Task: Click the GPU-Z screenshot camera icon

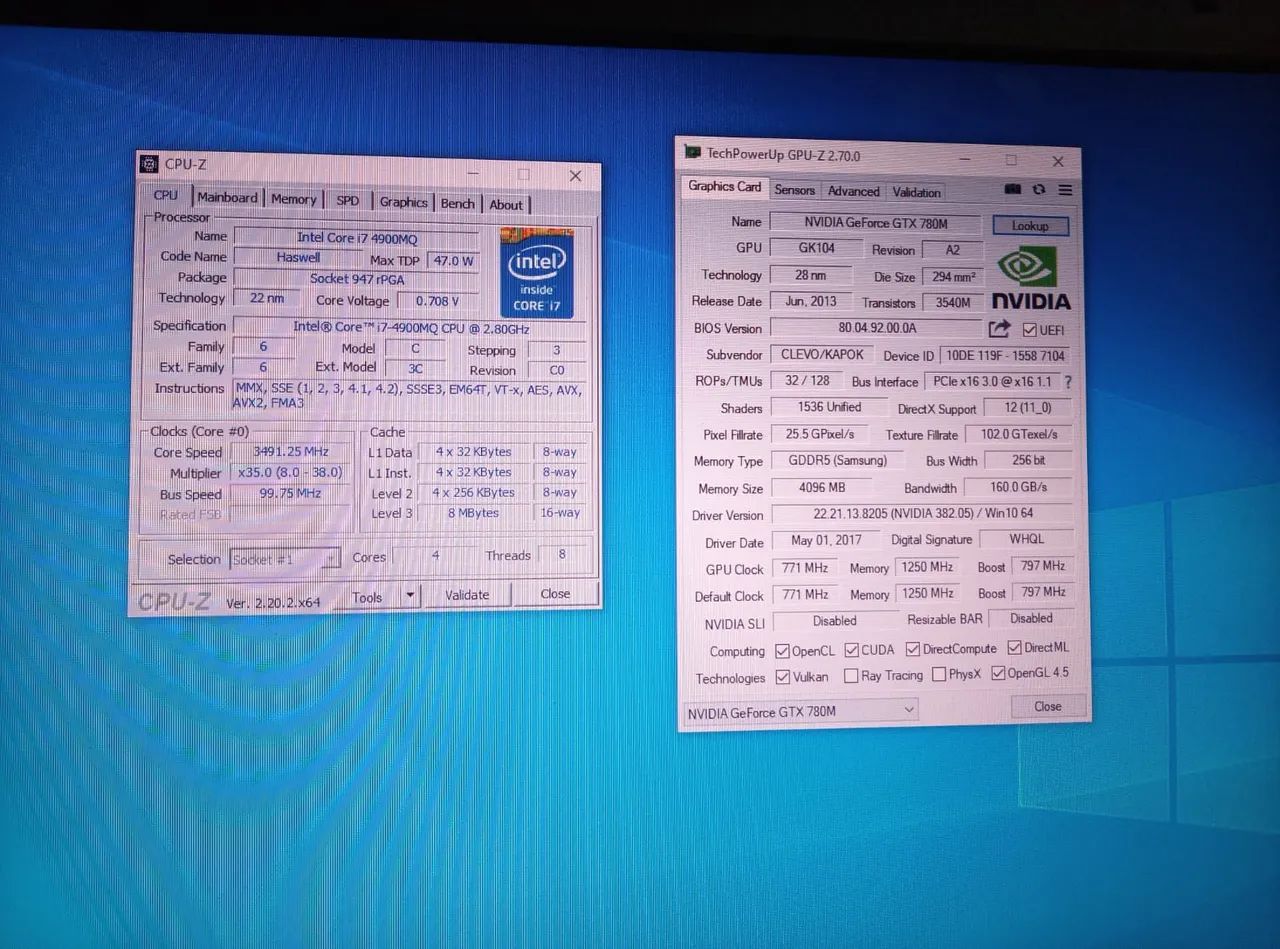Action: tap(1013, 190)
